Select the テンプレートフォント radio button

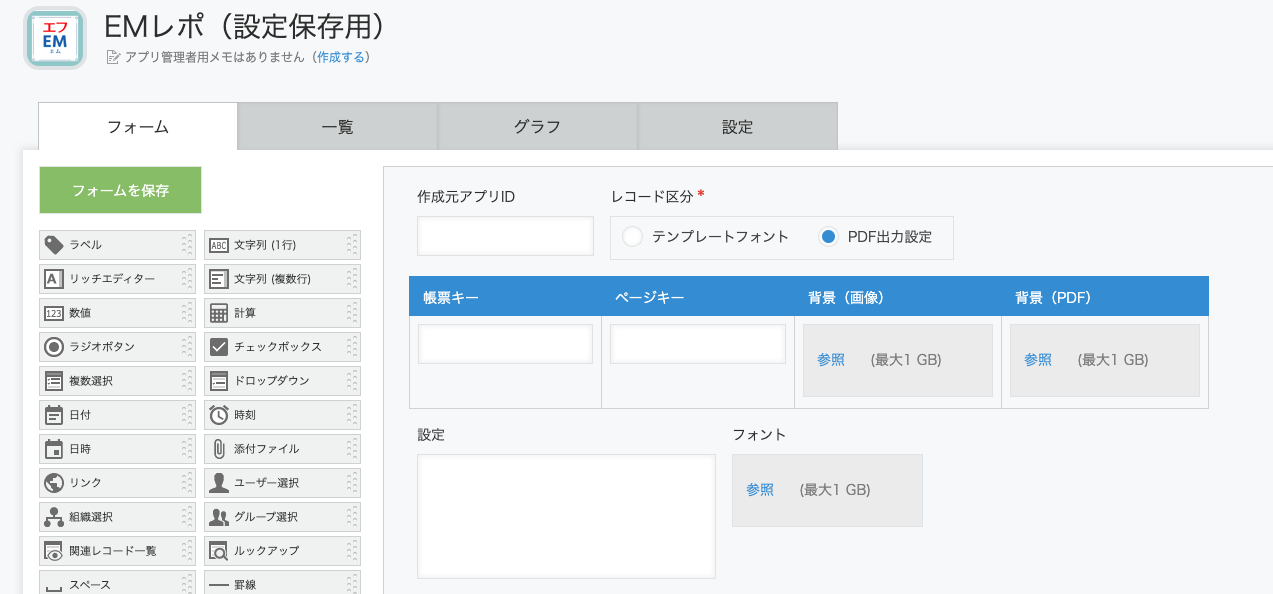[631, 237]
